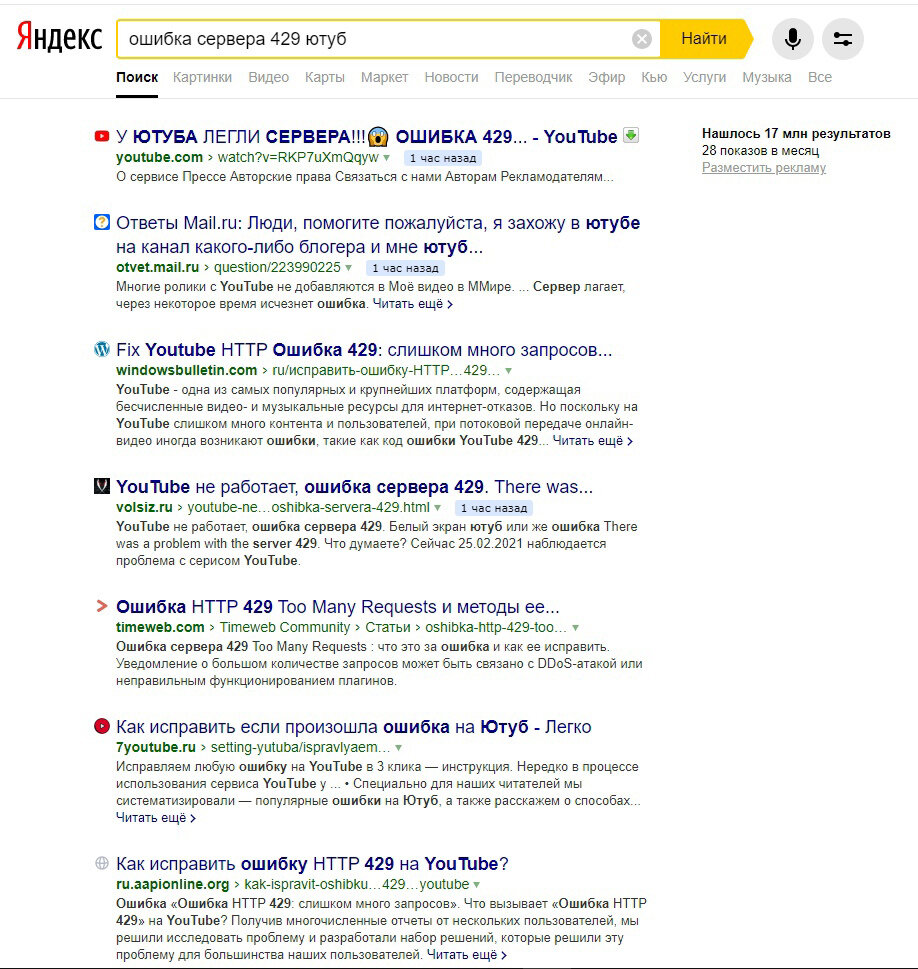Open 'Как исправить ошибку HTTP 429 на YouTube?' result
The width and height of the screenshot is (918, 969).
pos(312,864)
